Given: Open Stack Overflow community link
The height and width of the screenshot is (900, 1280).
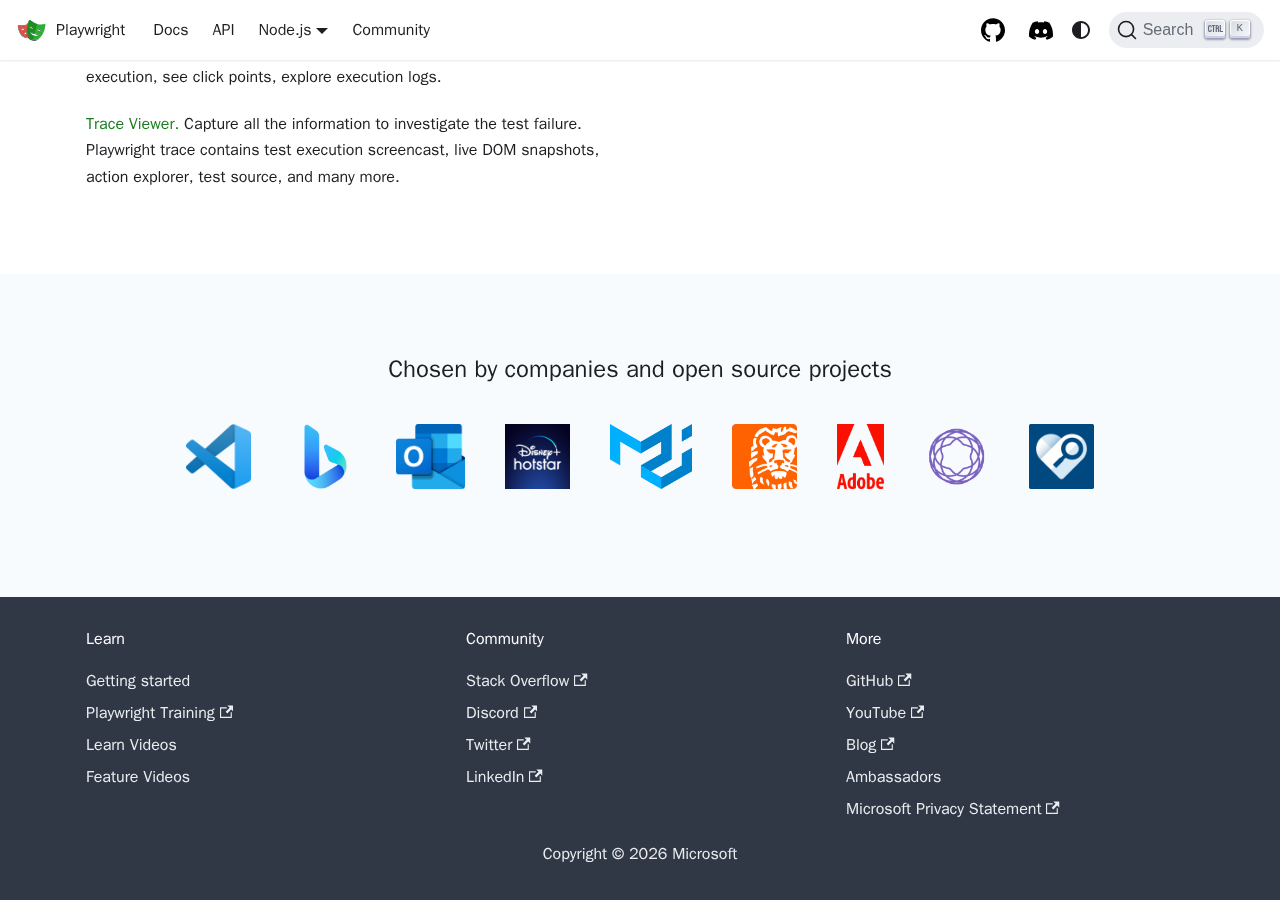Looking at the screenshot, I should coord(517,681).
